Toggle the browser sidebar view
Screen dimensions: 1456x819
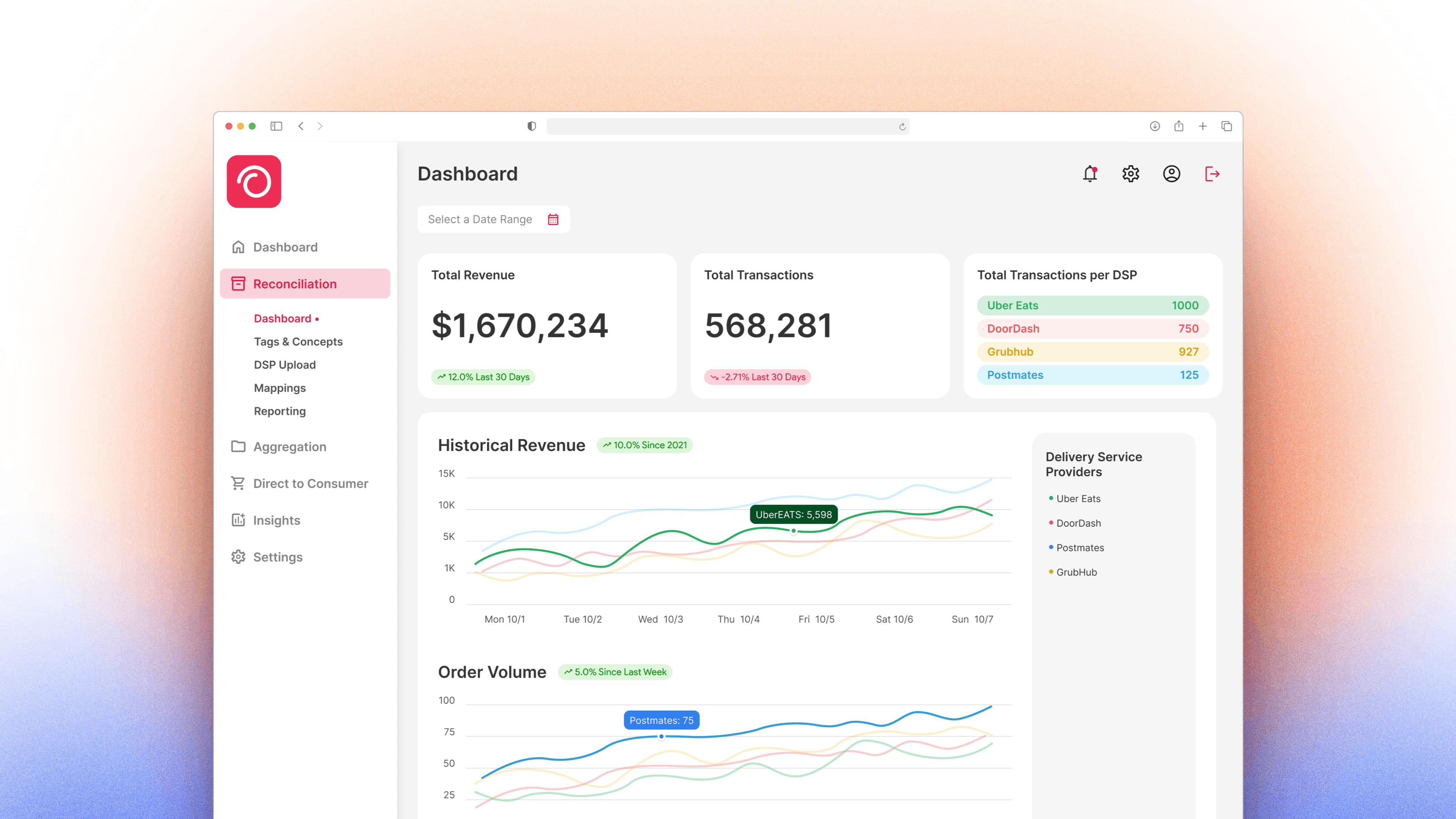pyautogui.click(x=276, y=126)
